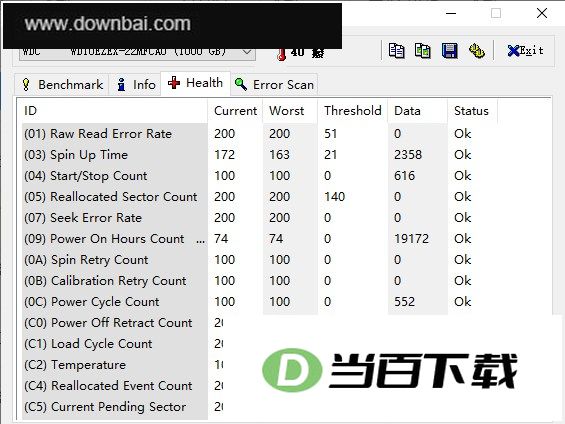The width and height of the screenshot is (565, 424).
Task: Select the Power On Hours Count row
Action: tap(286, 239)
